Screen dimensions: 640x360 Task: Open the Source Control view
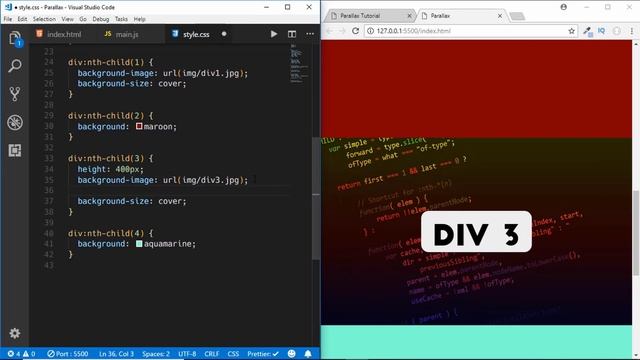pyautogui.click(x=15, y=94)
